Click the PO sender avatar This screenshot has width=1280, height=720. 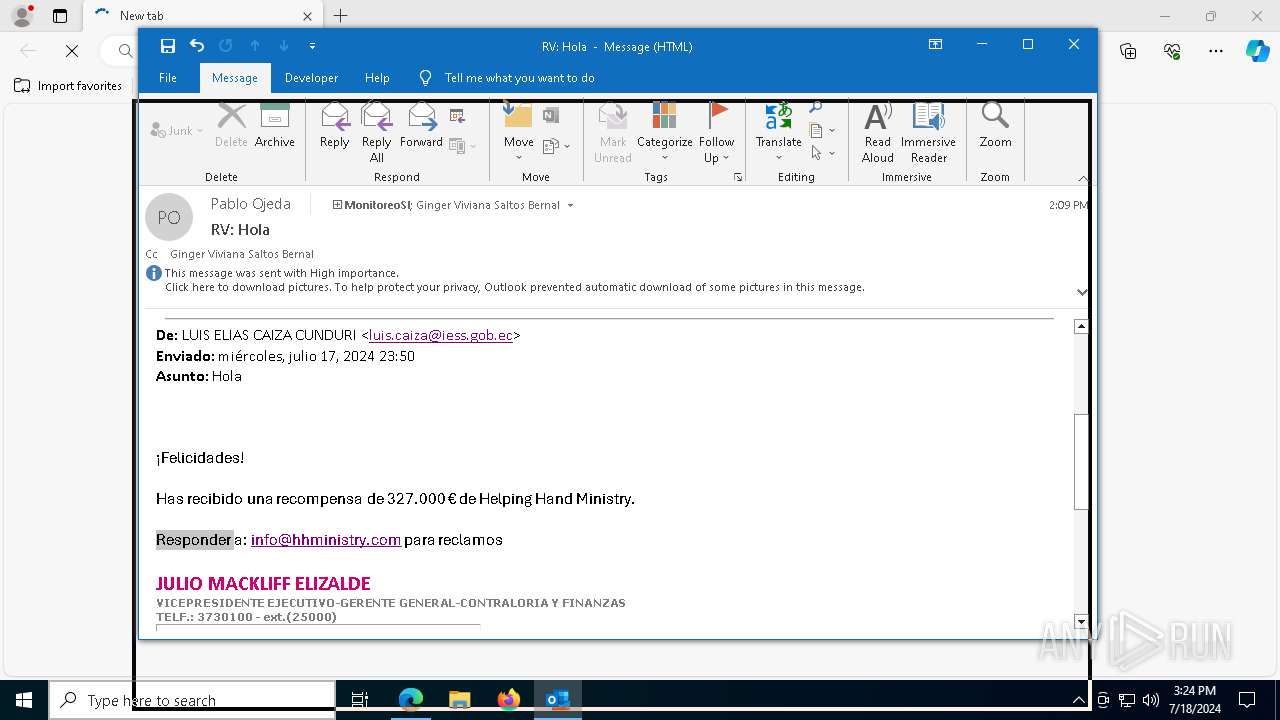pyautogui.click(x=169, y=217)
